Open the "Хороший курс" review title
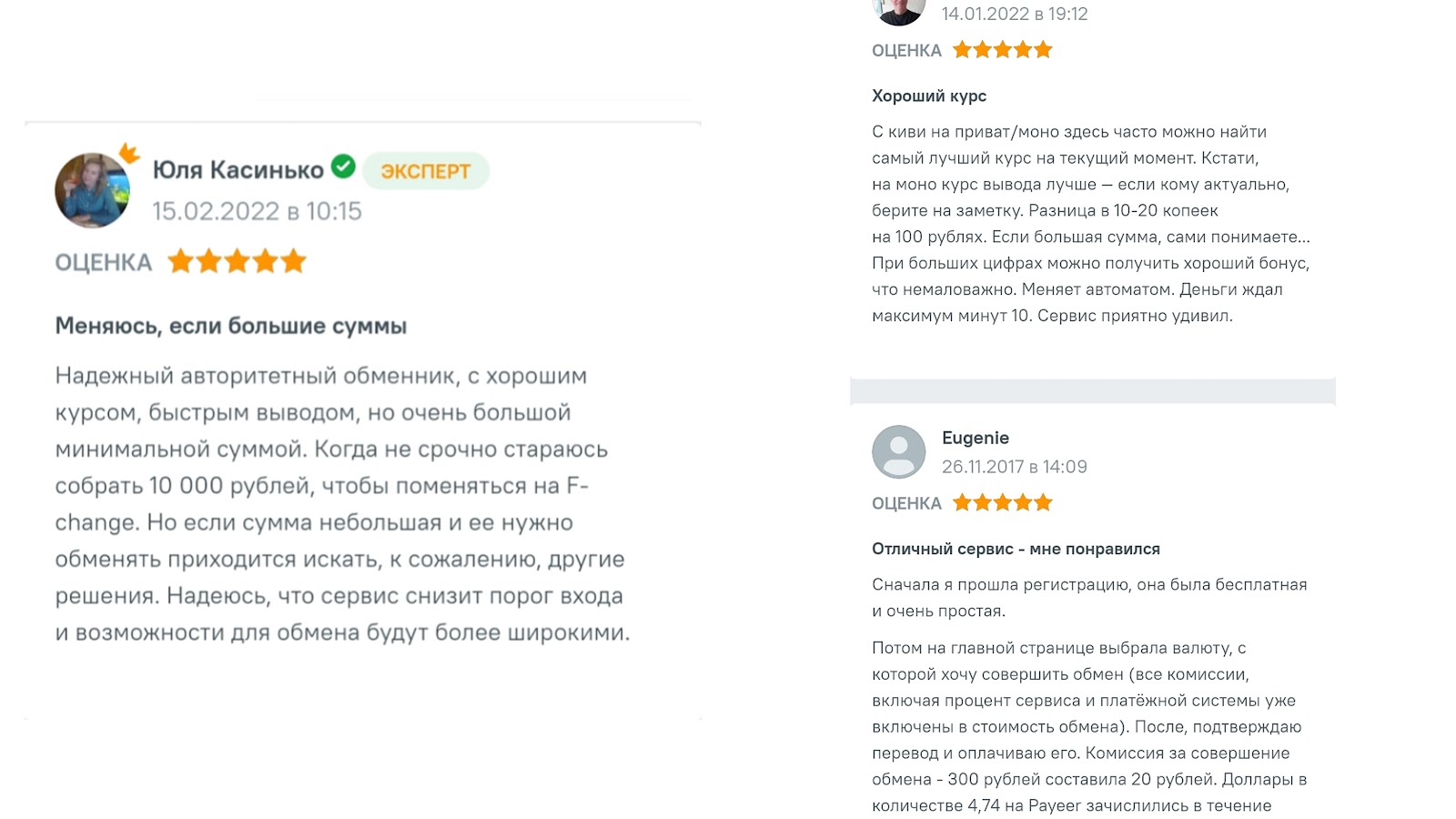Image resolution: width=1456 pixels, height=819 pixels. [x=928, y=96]
